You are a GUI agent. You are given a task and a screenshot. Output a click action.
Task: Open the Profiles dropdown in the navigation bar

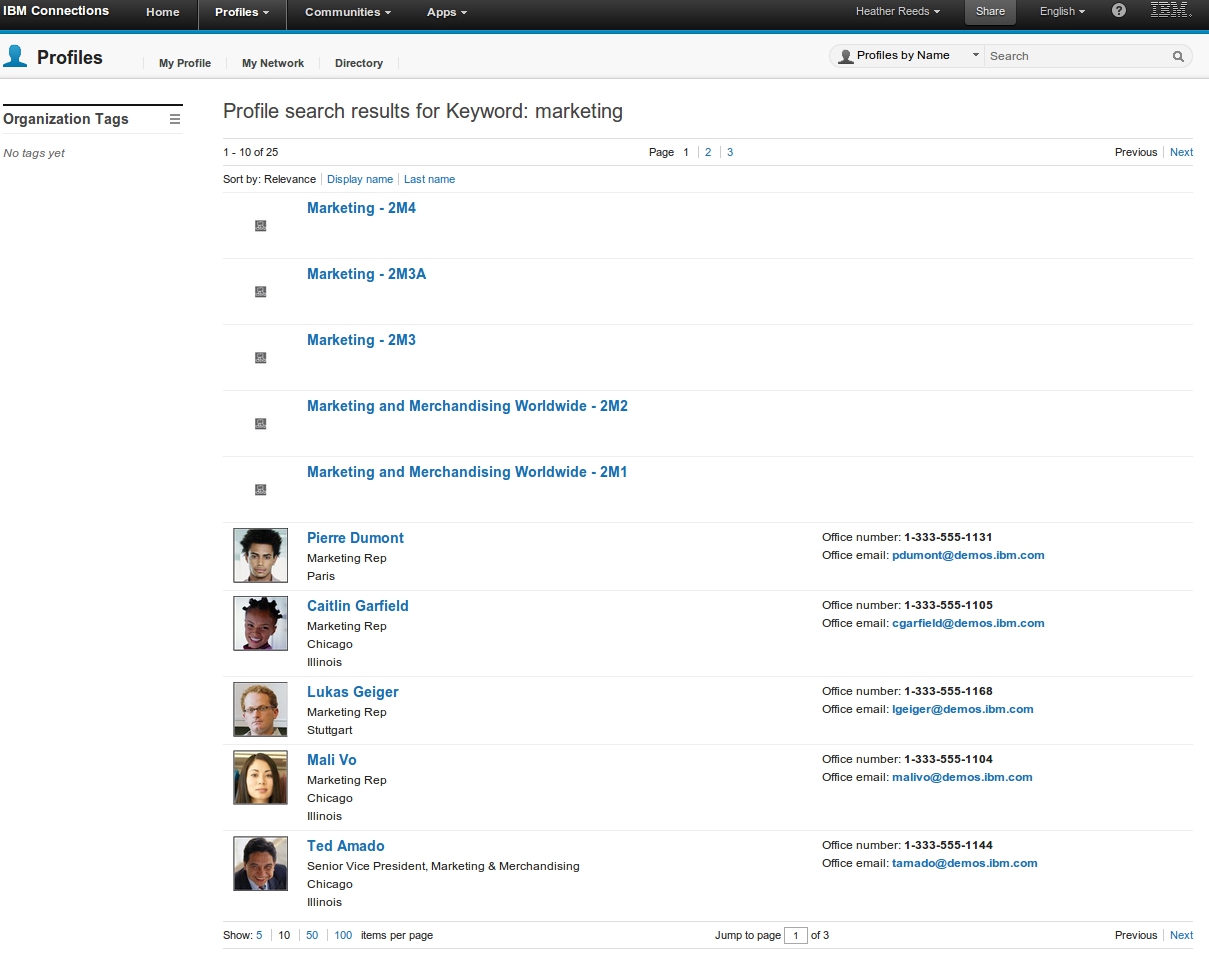tap(242, 13)
